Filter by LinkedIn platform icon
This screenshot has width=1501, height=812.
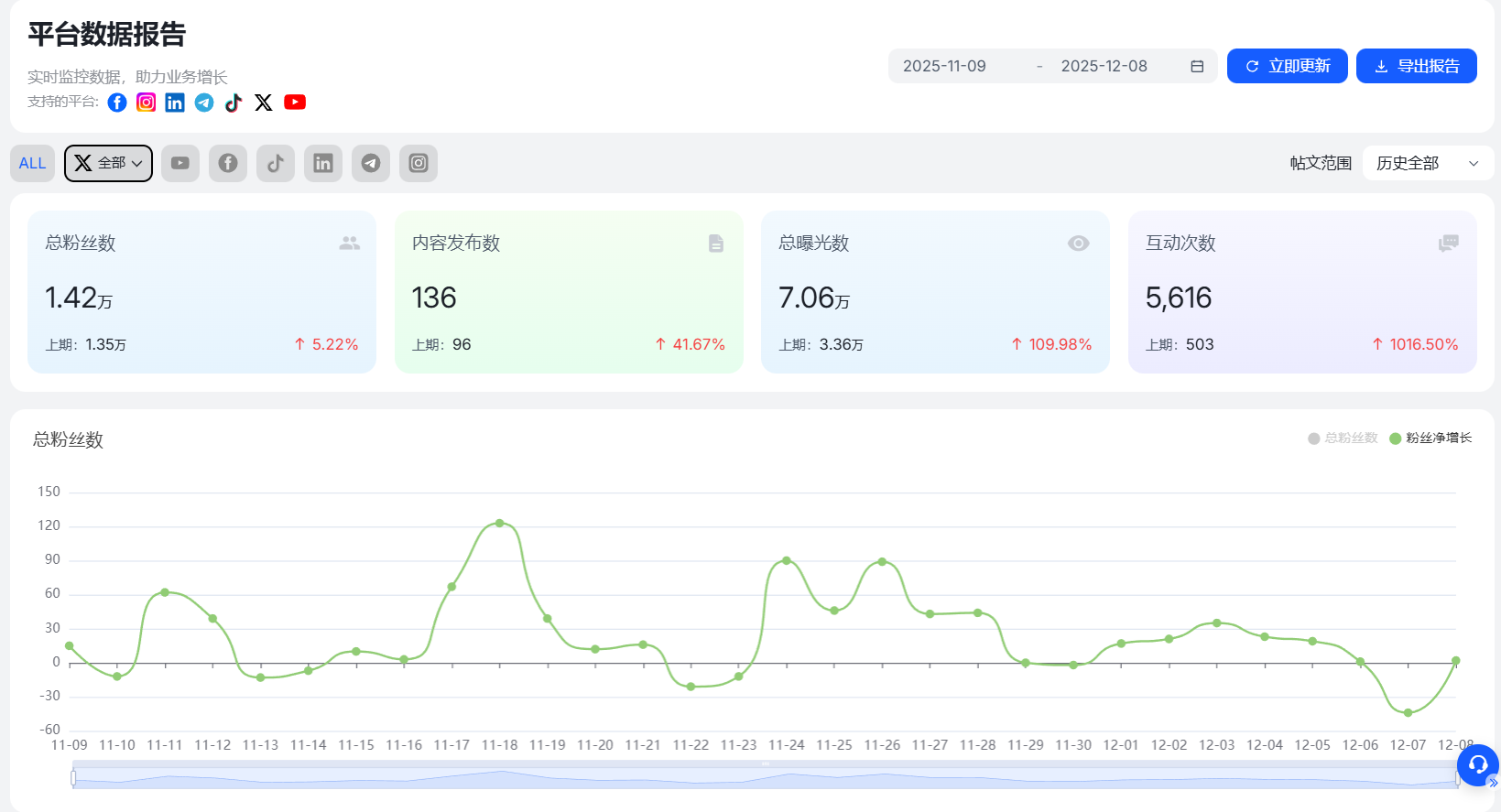(323, 163)
